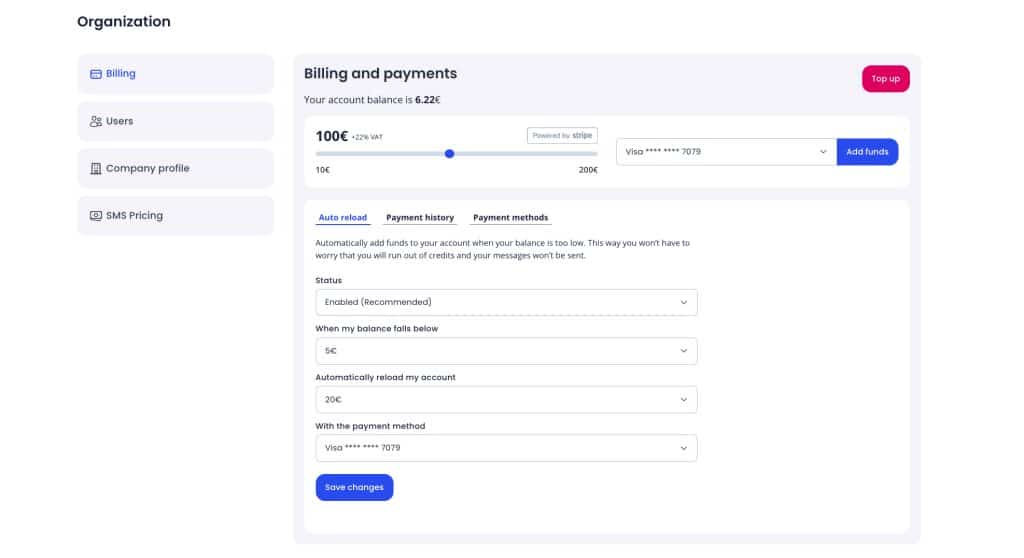Click the Add funds button
This screenshot has height=558, width=1024.
point(867,152)
